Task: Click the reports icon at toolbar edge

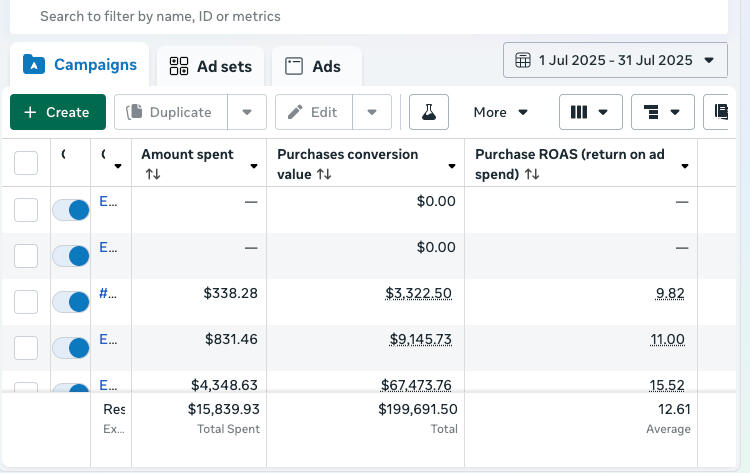Action: 720,112
